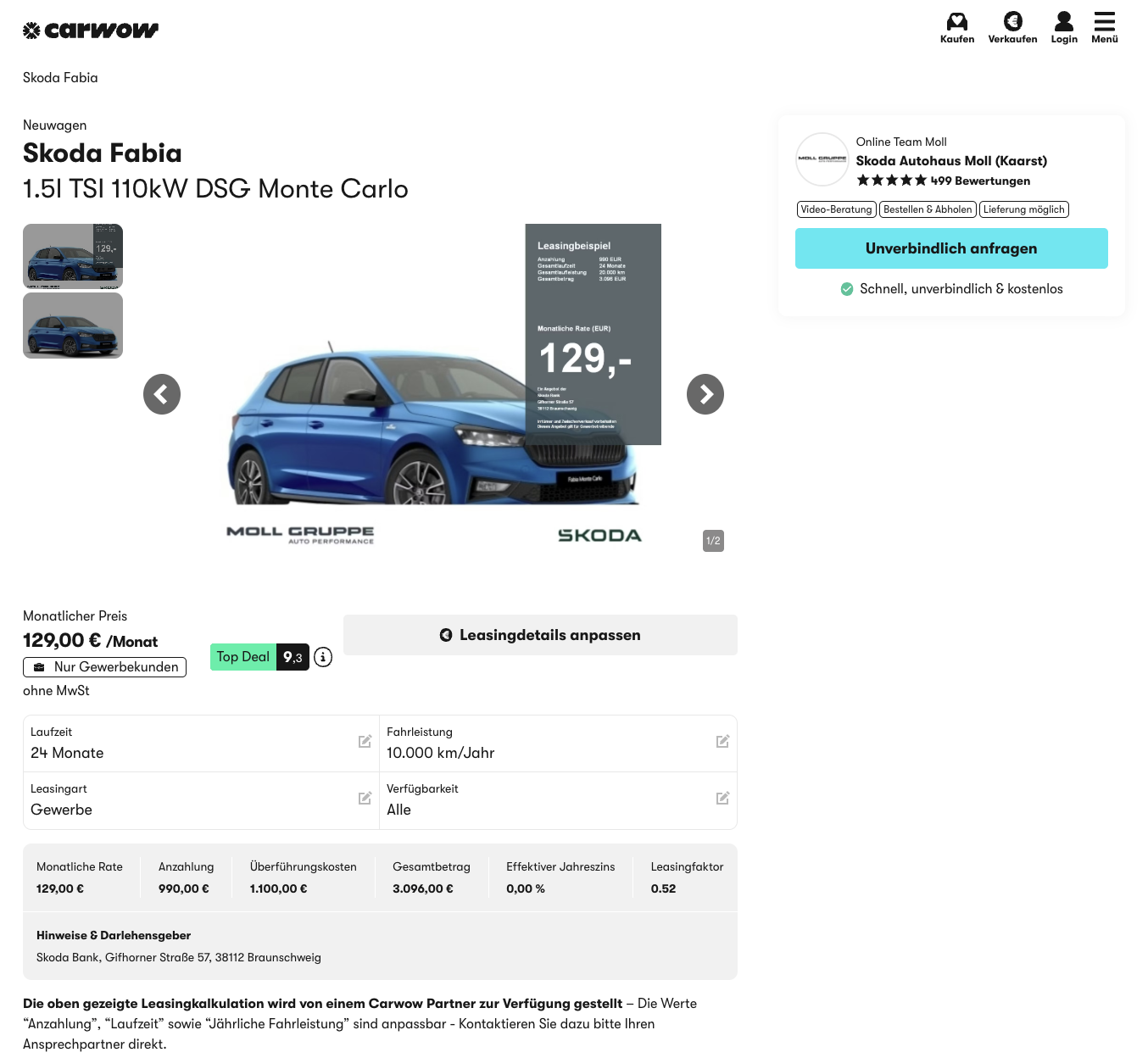The width and height of the screenshot is (1148, 1058).
Task: Edit the Verfügbarkeit setting
Action: pyautogui.click(x=722, y=799)
